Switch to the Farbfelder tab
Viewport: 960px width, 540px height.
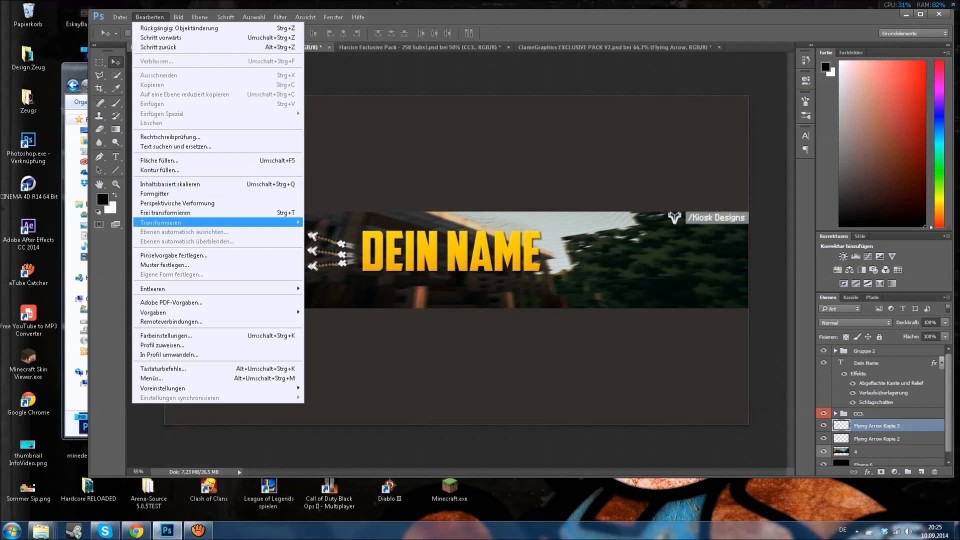(851, 53)
